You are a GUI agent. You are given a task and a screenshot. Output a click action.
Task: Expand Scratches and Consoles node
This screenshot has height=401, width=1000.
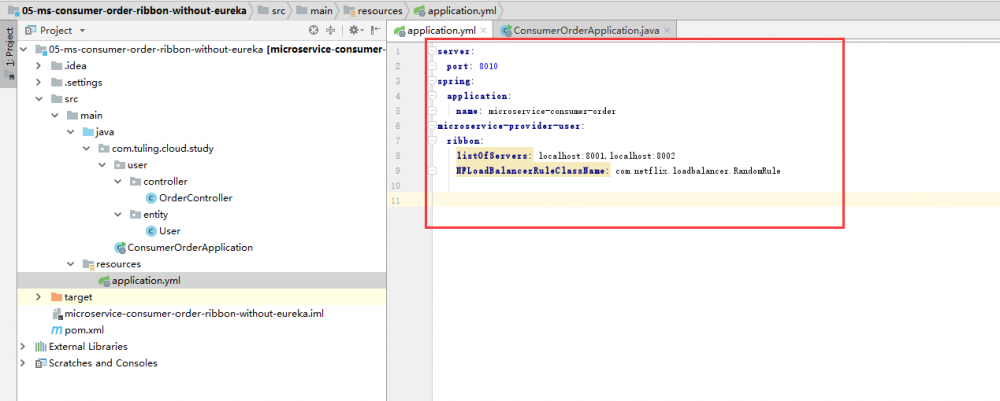click(23, 363)
